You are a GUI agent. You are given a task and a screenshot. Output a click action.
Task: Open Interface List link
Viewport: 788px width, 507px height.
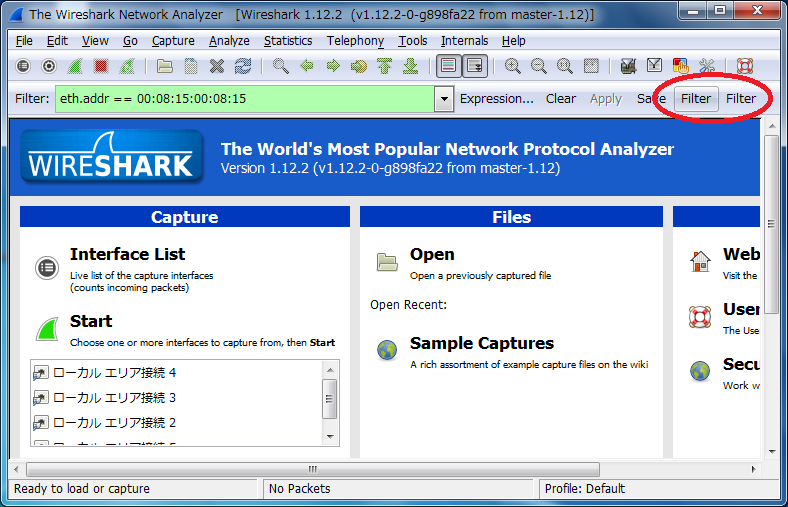(128, 254)
